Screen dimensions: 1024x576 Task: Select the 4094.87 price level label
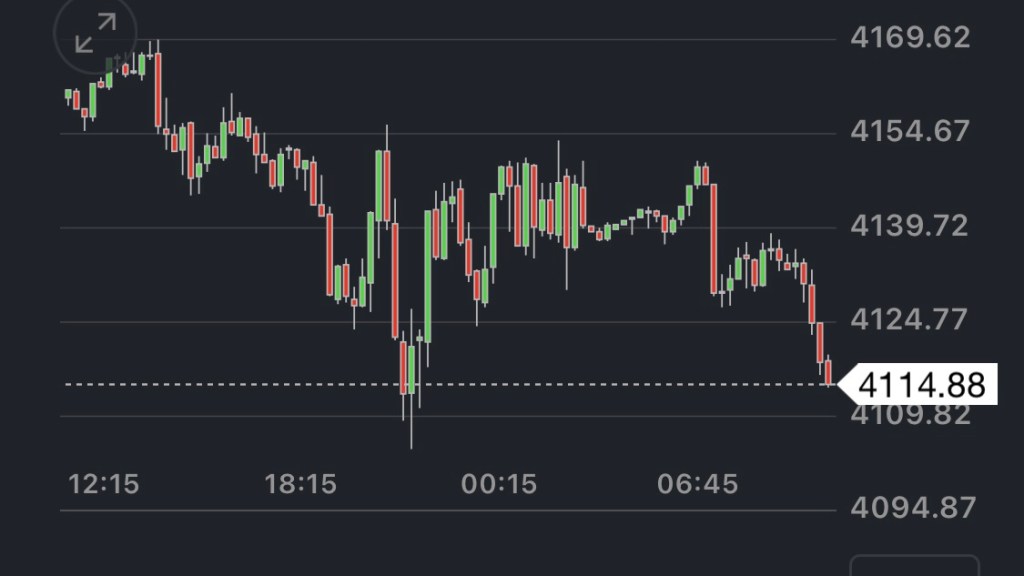tap(909, 508)
